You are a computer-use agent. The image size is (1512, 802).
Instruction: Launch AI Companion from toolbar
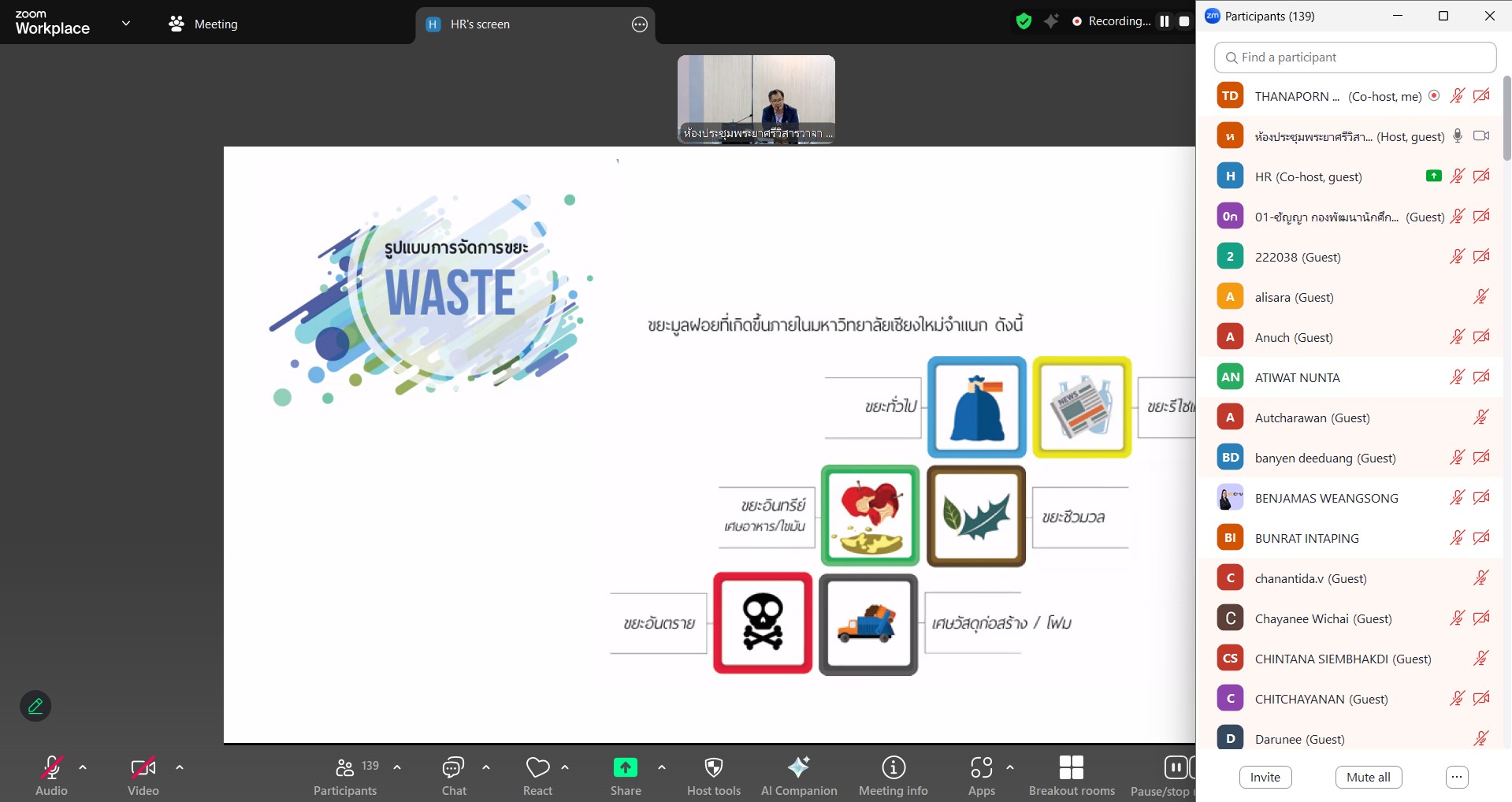click(798, 768)
